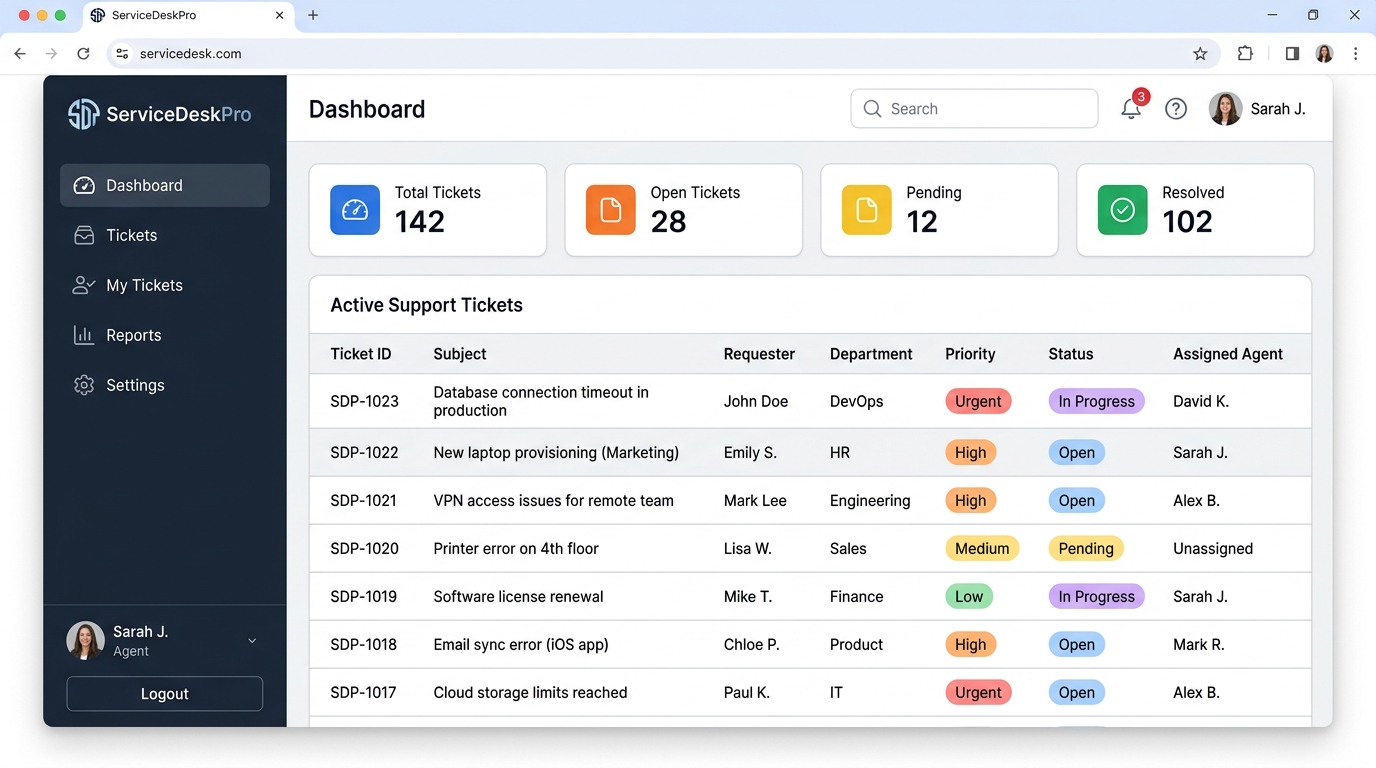
Task: Open ticket SDP-1023
Action: coord(365,401)
